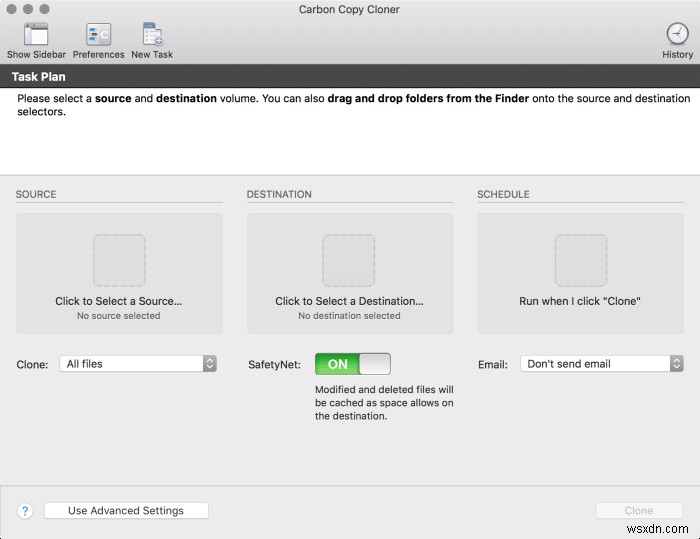Viewport: 700px width, 539px height.
Task: Click the red close window button
Action: tap(12, 9)
